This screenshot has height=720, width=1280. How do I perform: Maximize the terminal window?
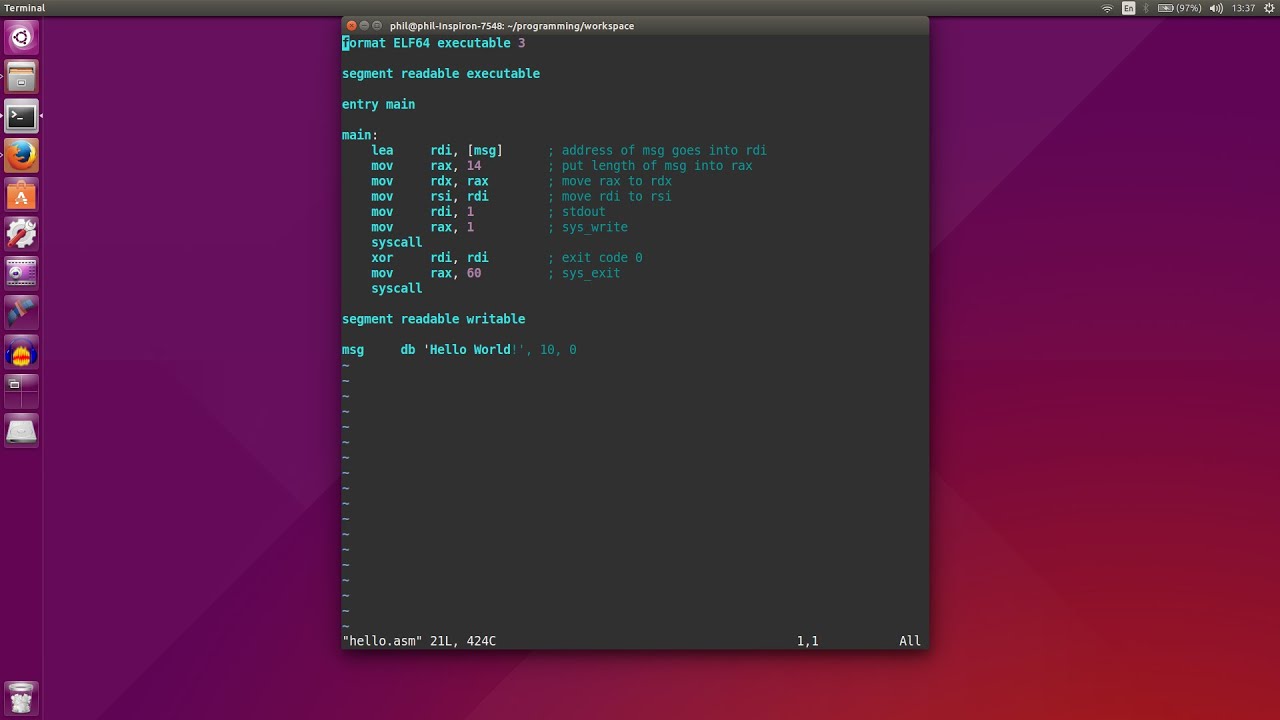(378, 26)
